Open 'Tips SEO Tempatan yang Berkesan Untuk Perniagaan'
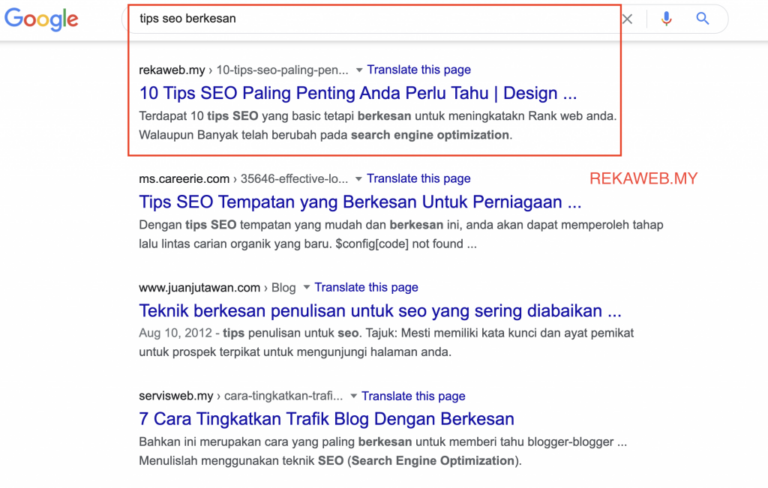 tap(360, 202)
